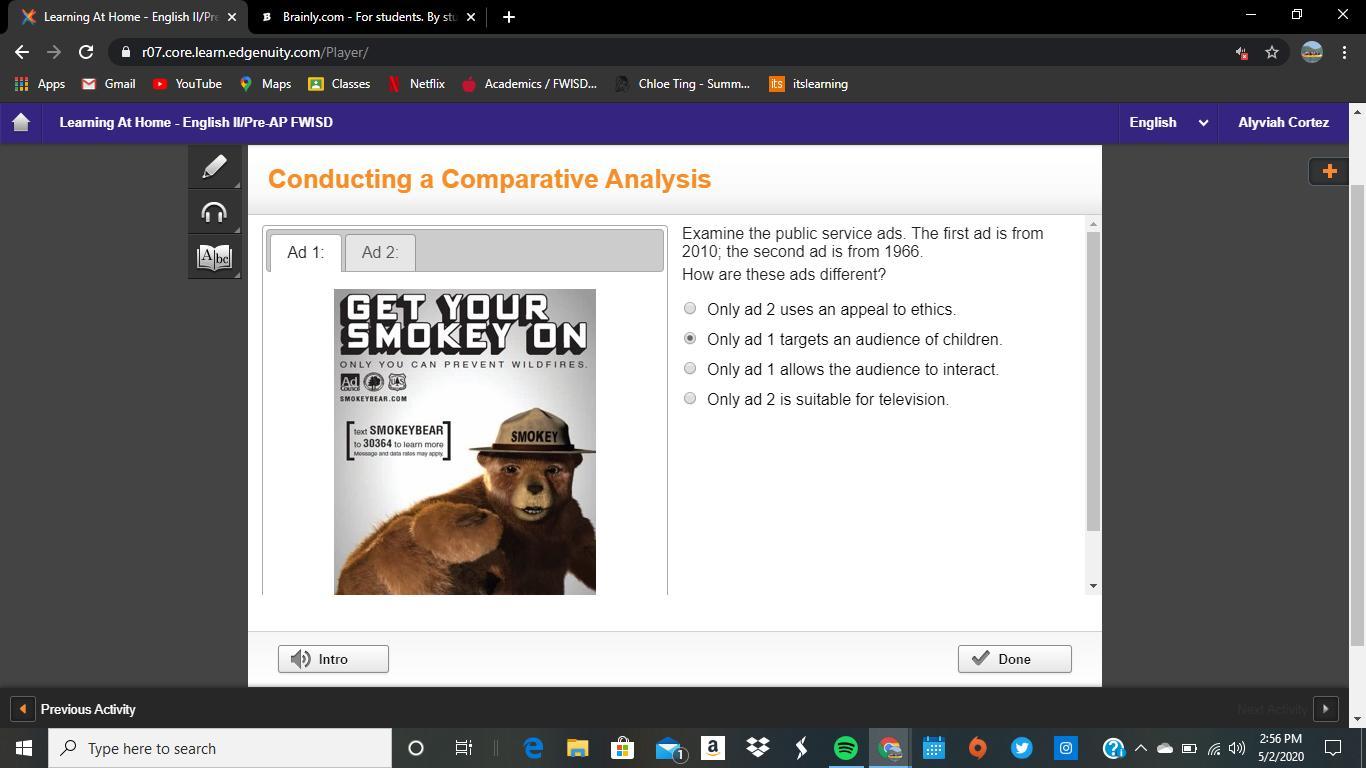Open Amazon app from the taskbar
Viewport: 1366px width, 768px height.
(712, 748)
